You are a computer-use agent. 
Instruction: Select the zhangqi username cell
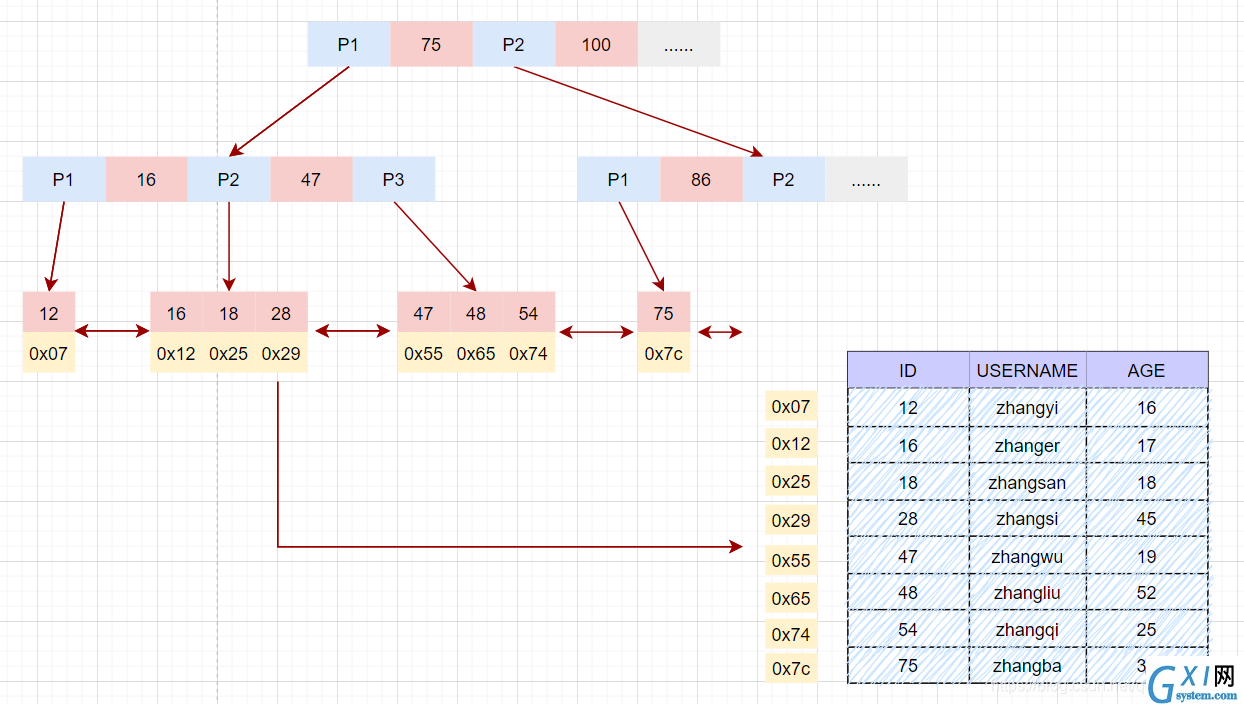tap(1027, 629)
